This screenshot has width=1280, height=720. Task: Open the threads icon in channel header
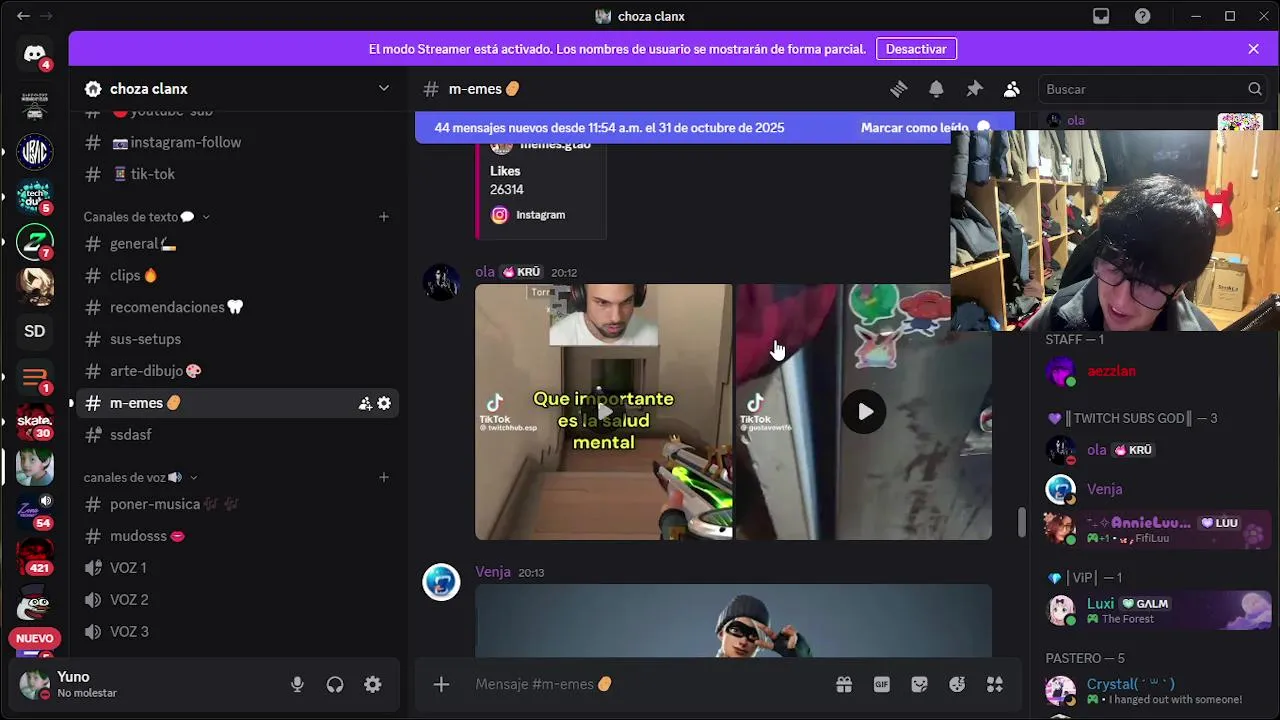pos(899,89)
